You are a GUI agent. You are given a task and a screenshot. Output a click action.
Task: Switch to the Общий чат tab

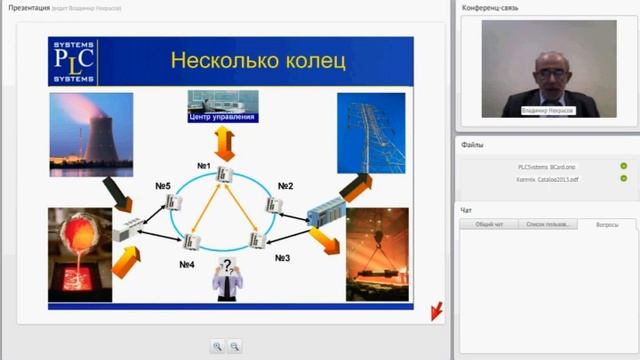[x=489, y=224]
